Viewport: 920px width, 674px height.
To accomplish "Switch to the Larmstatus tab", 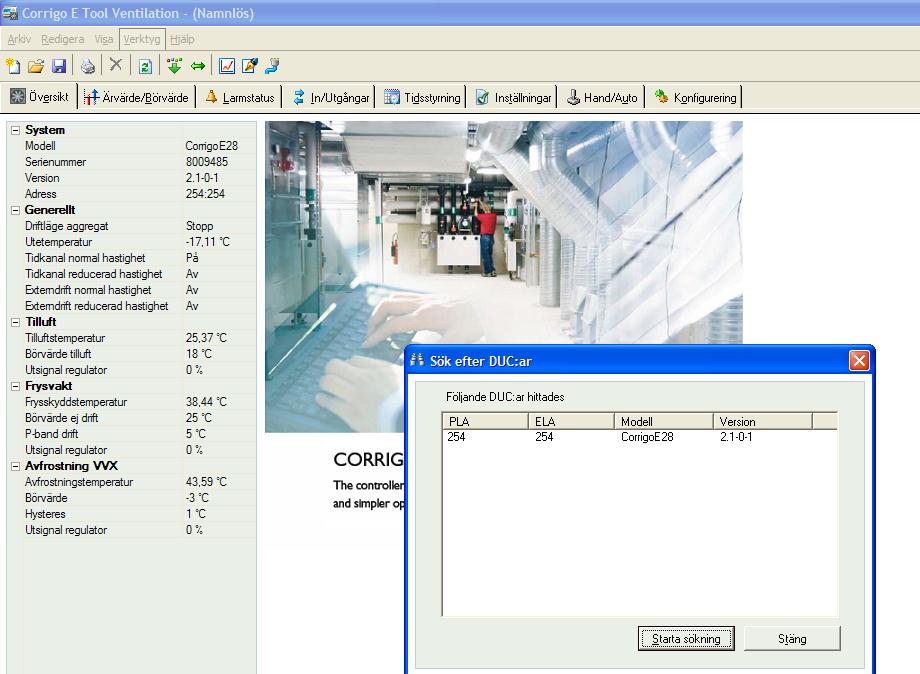I will (x=239, y=97).
